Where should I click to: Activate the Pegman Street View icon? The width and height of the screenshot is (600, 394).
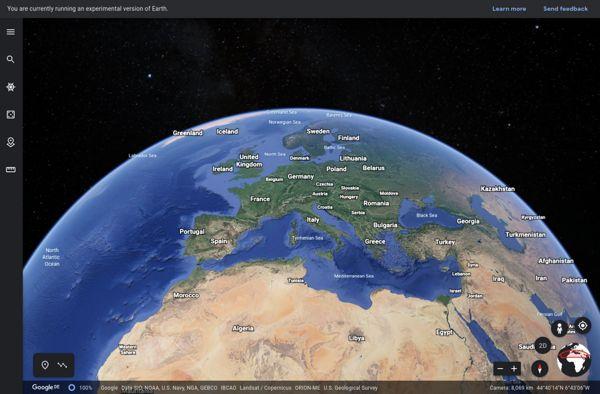(x=559, y=329)
